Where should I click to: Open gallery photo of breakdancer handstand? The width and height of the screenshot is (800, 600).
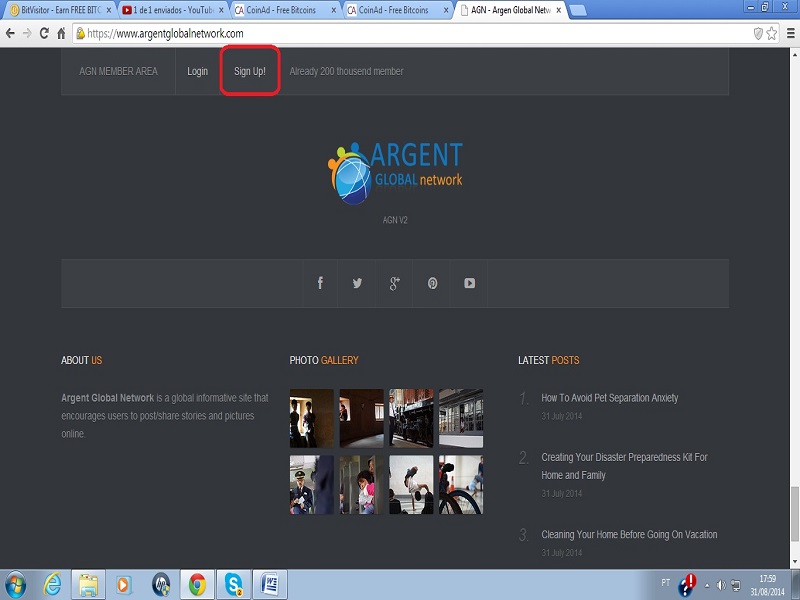click(x=411, y=485)
